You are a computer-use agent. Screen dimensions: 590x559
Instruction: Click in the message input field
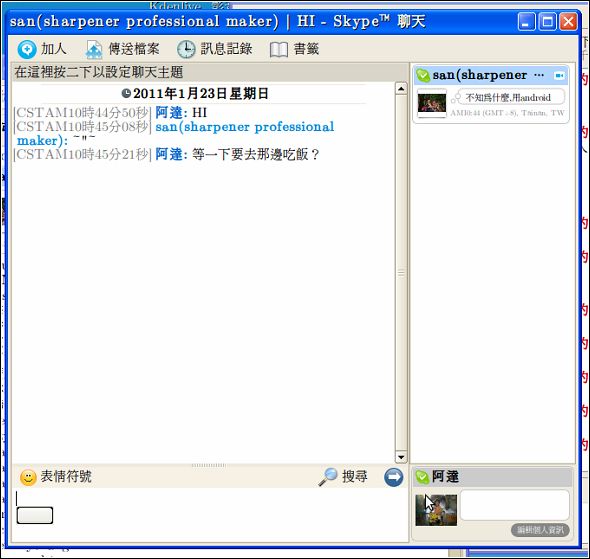[x=210, y=515]
